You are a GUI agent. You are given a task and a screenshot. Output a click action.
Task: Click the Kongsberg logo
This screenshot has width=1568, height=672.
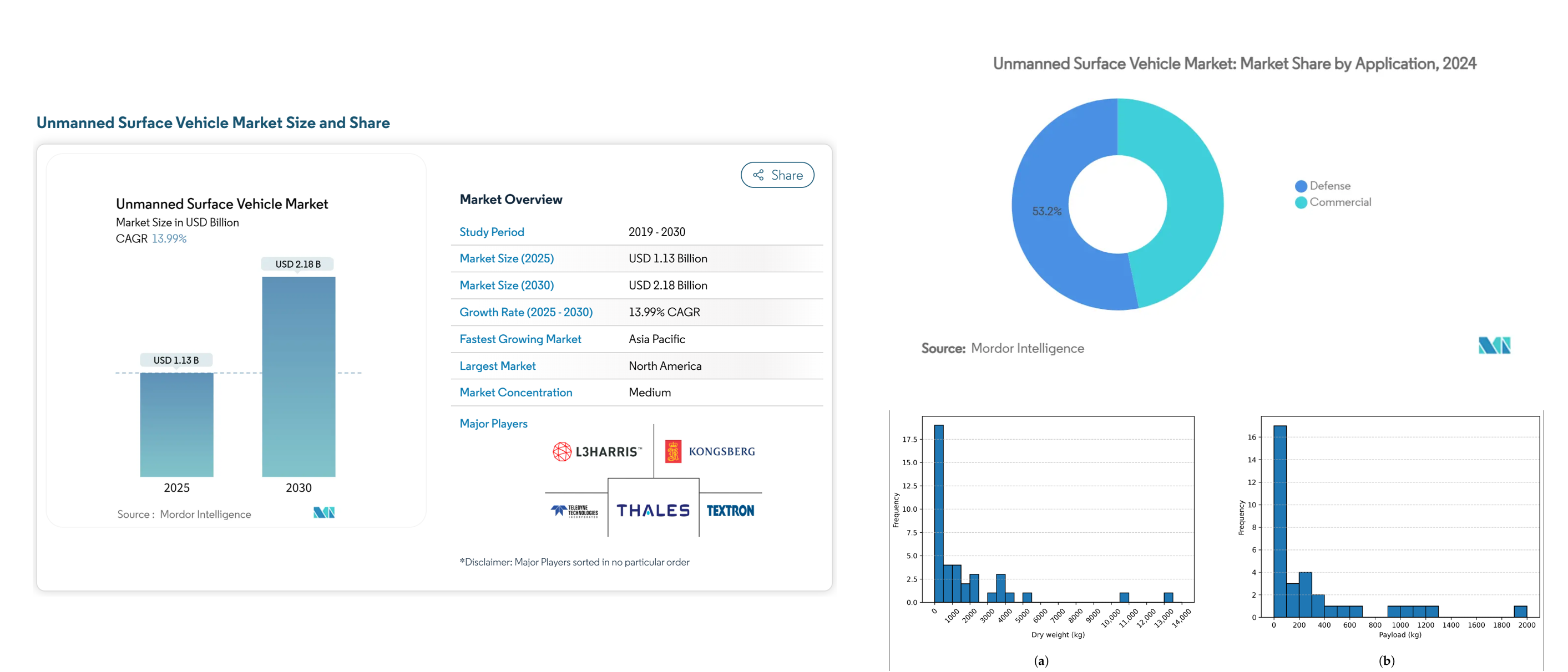(x=710, y=450)
